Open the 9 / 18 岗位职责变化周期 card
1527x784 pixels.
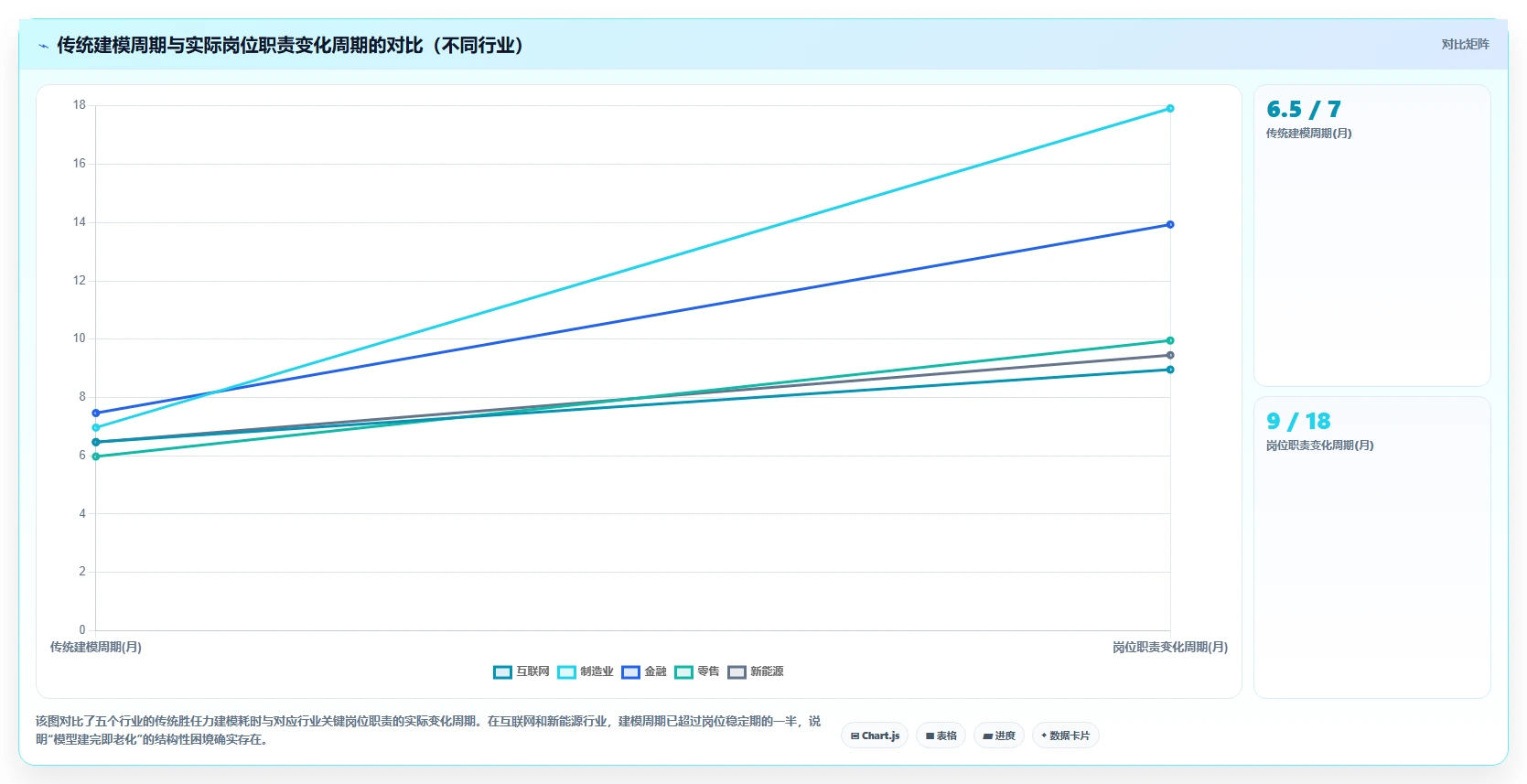click(x=1371, y=547)
